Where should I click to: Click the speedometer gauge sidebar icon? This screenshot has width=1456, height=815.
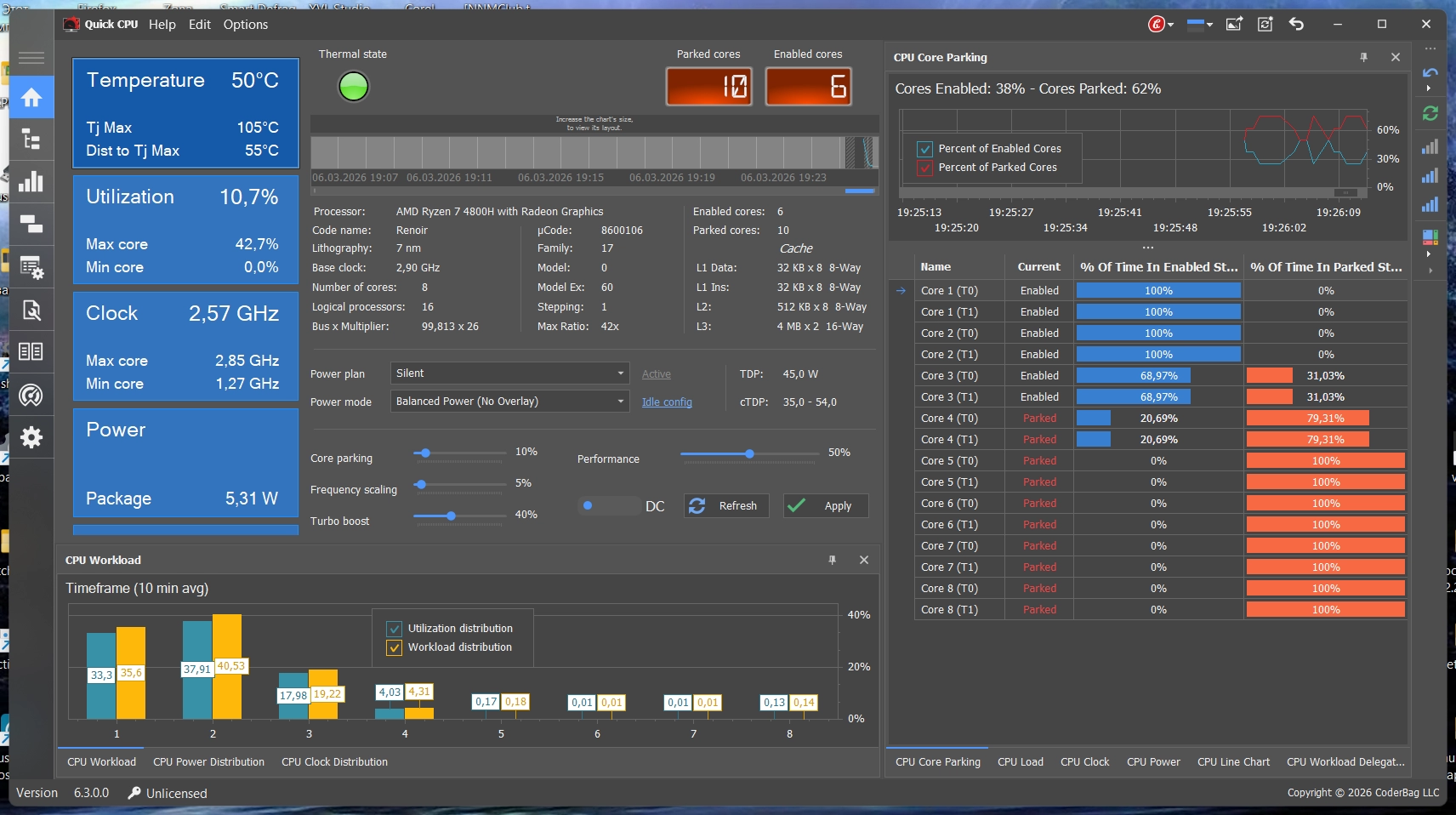coord(31,395)
